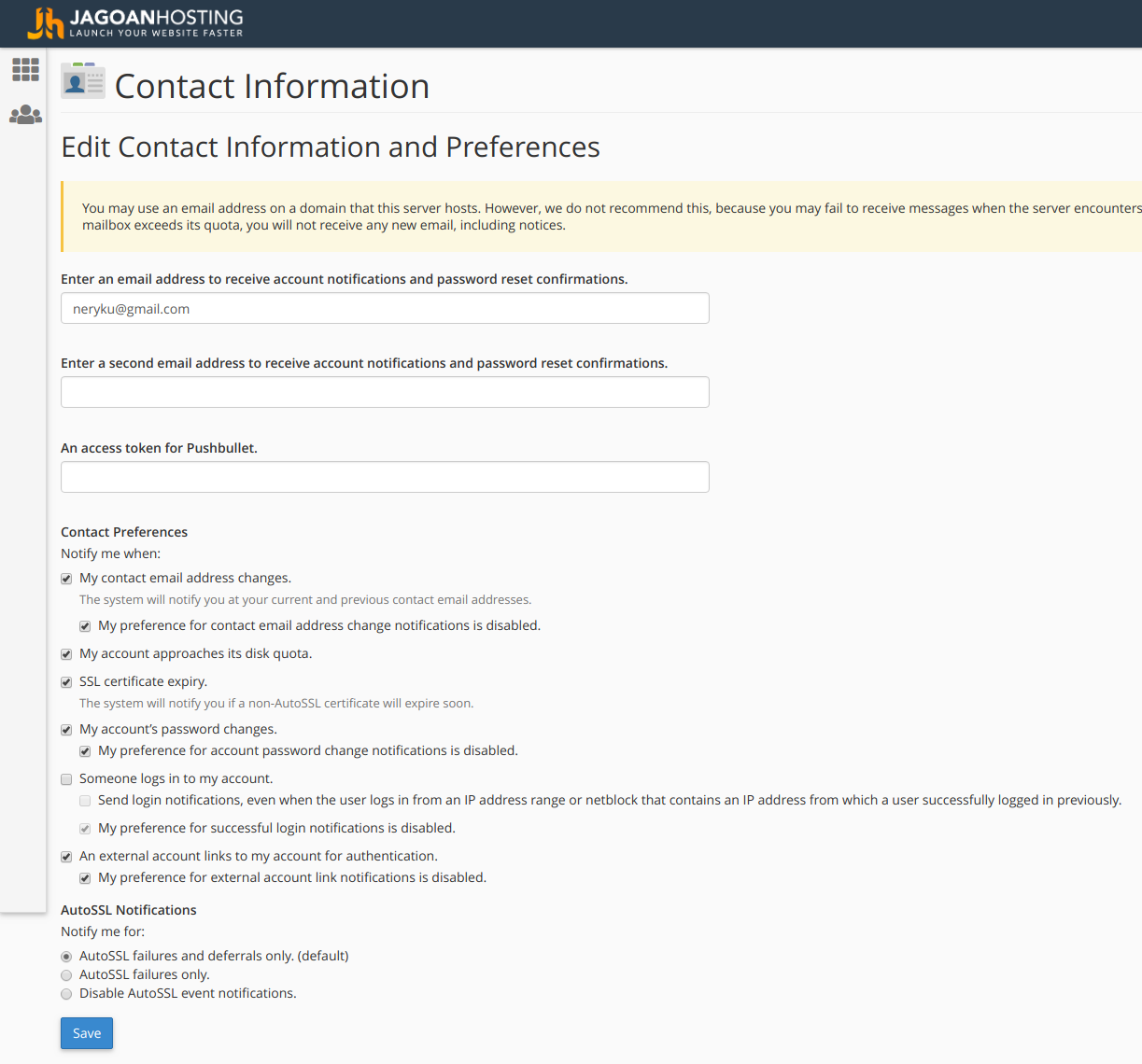Image resolution: width=1142 pixels, height=1064 pixels.
Task: Toggle contact email change notifications disabled preference
Action: (x=85, y=626)
